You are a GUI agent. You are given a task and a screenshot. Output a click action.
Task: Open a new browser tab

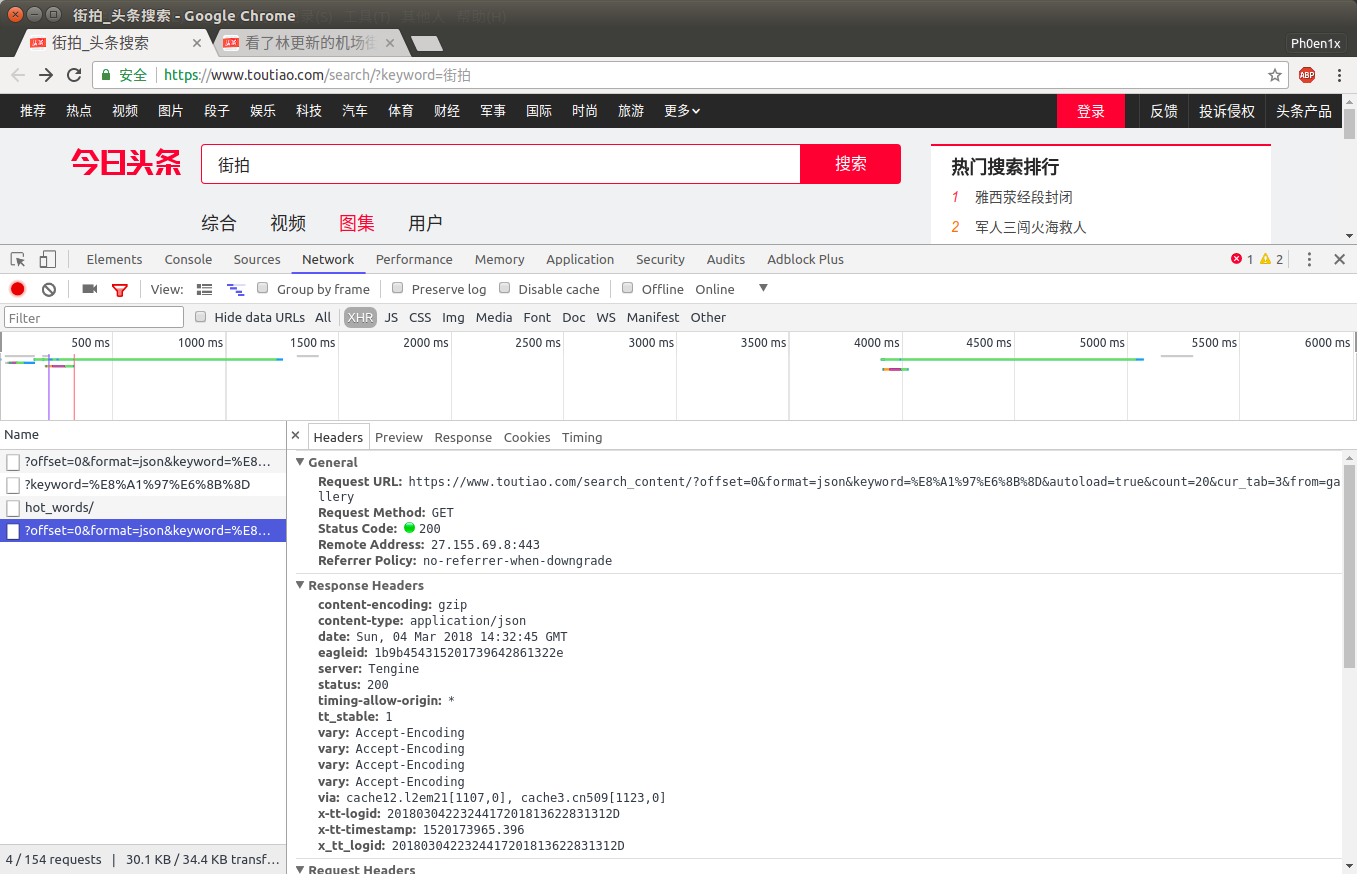click(x=427, y=44)
